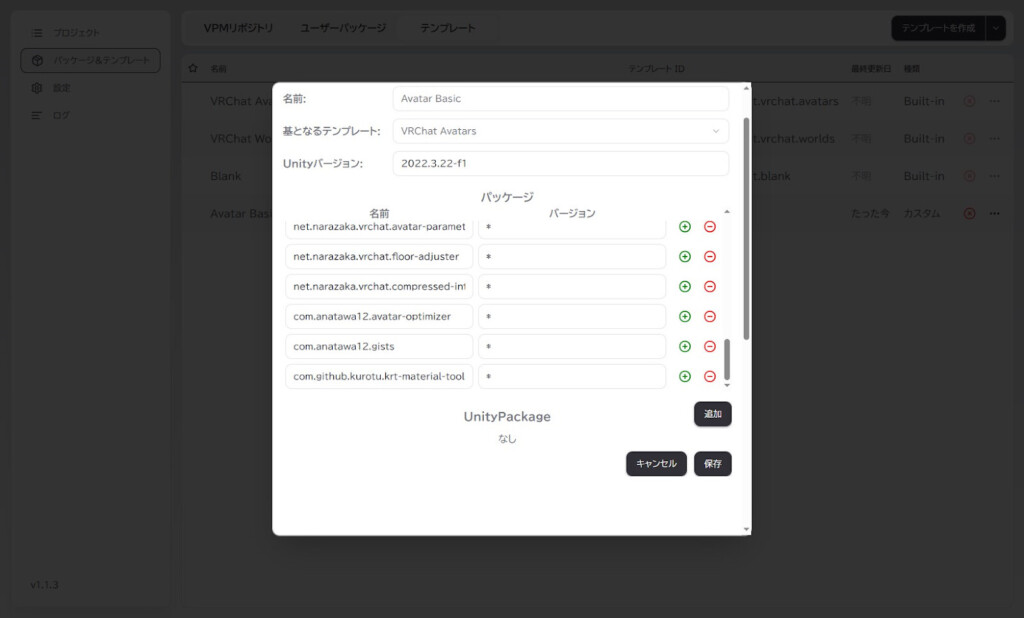Select パッケージ&テンプレート in the sidebar
The width and height of the screenshot is (1024, 618).
[90, 60]
